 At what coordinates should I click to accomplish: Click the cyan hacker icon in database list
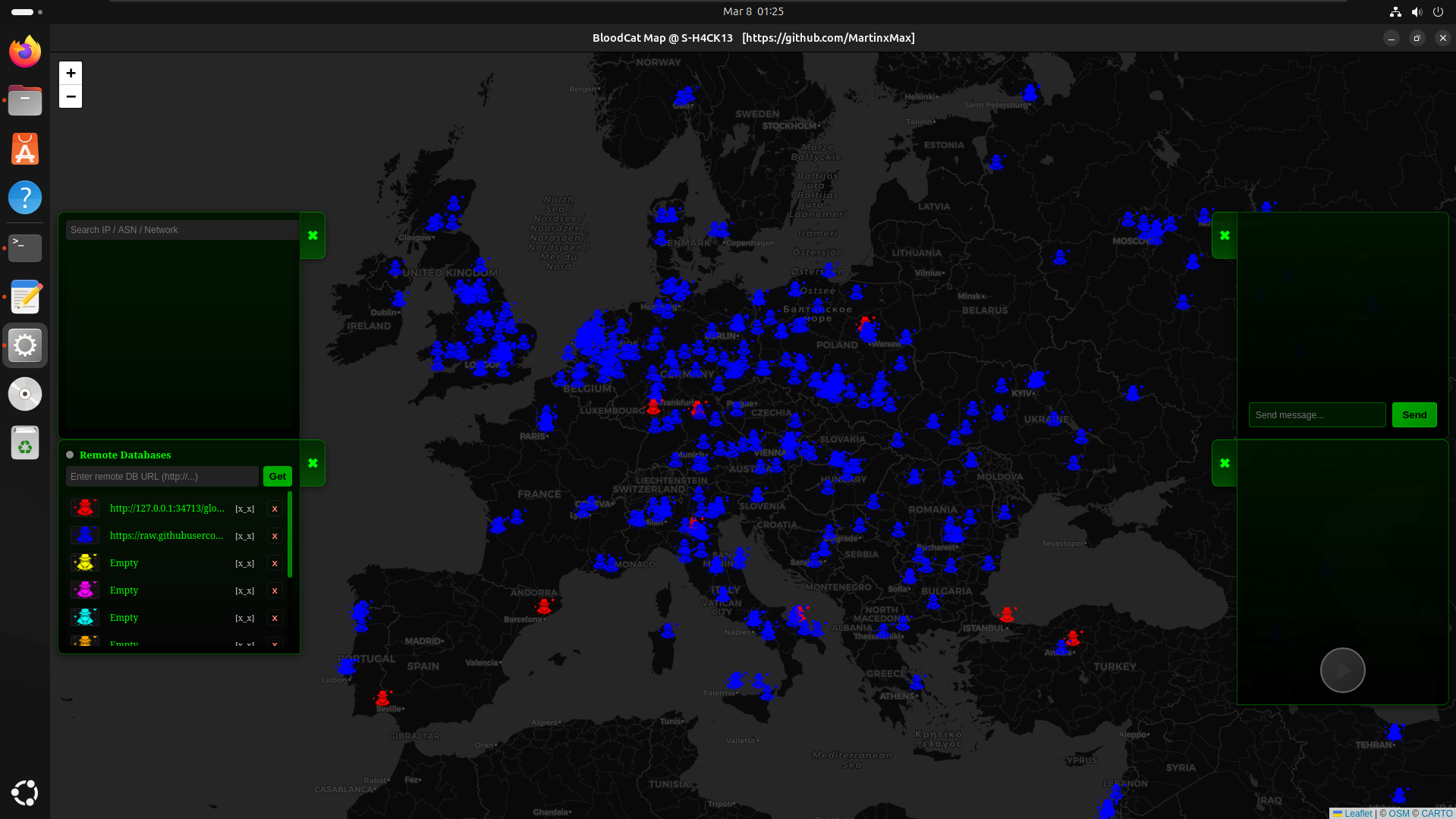point(85,618)
